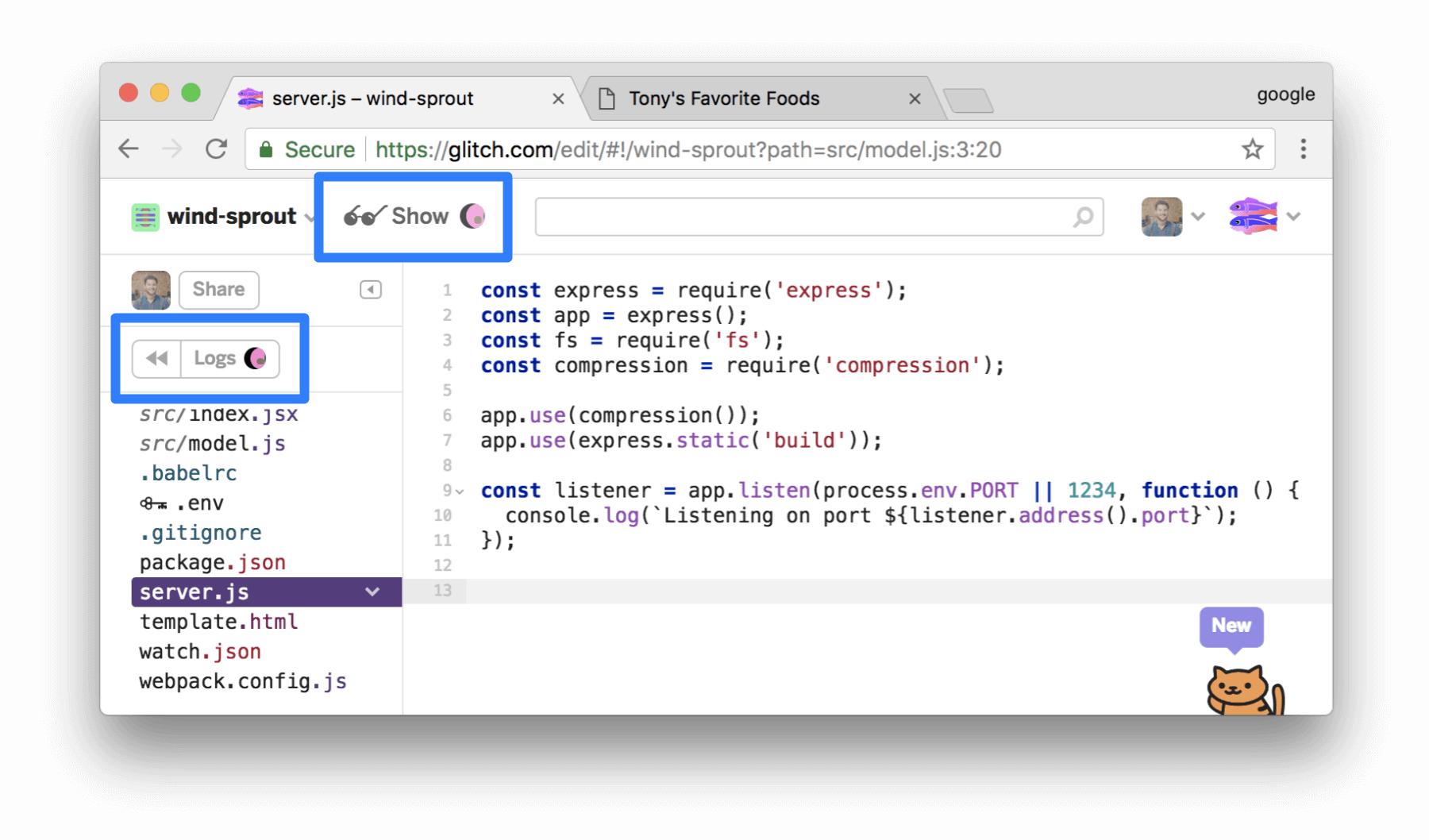
Task: Open the Chrome three-dot menu
Action: (x=1303, y=148)
